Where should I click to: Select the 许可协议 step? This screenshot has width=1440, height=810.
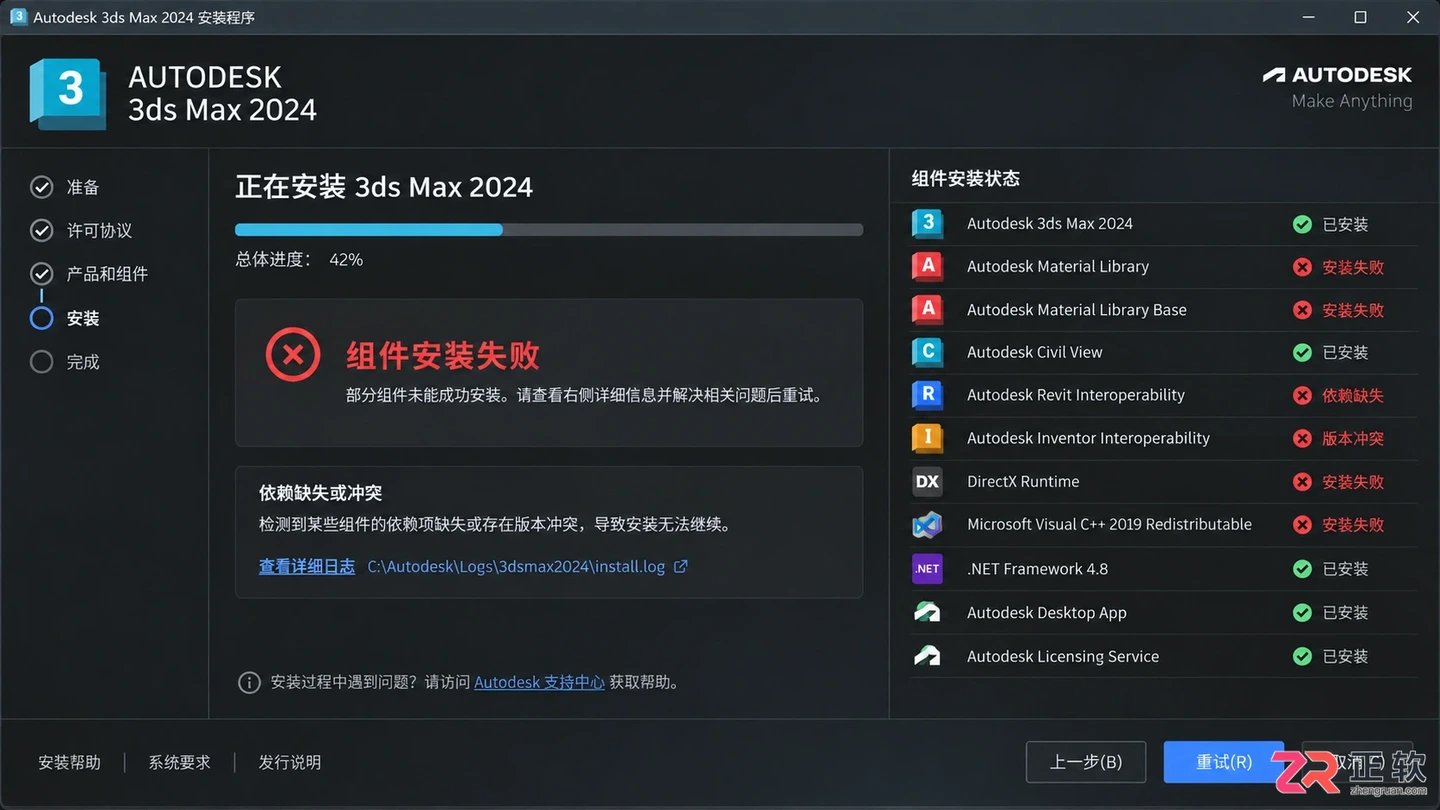pos(81,230)
